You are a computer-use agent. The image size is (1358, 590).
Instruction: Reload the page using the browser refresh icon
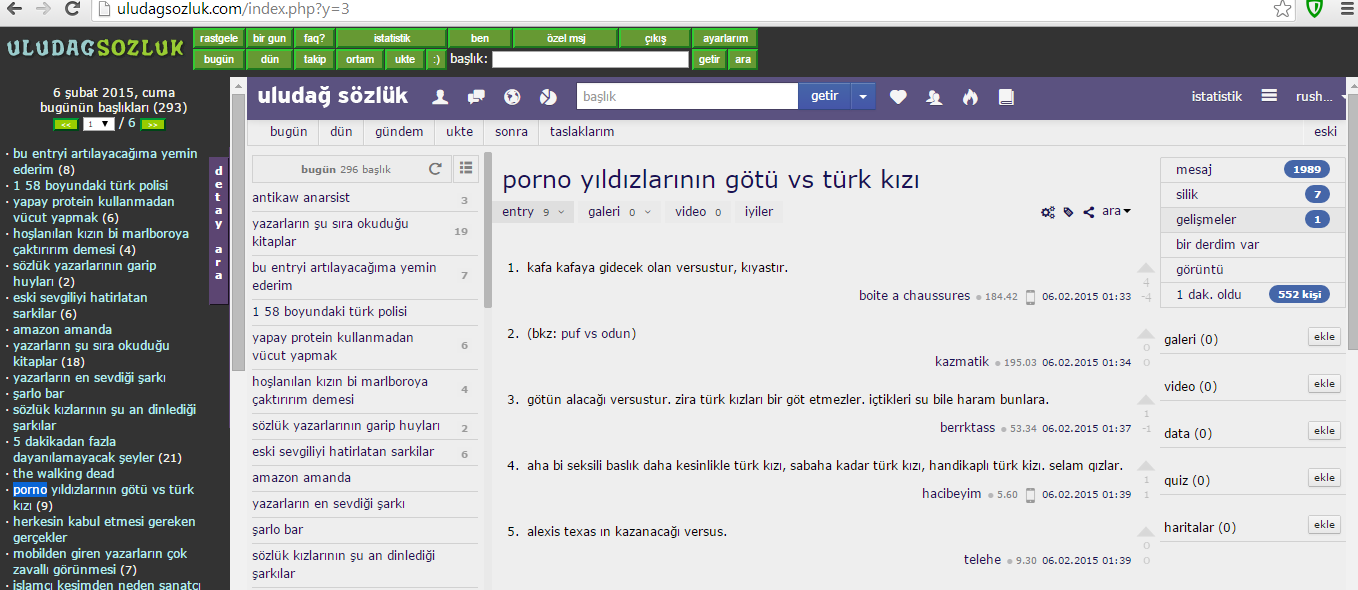tap(72, 9)
